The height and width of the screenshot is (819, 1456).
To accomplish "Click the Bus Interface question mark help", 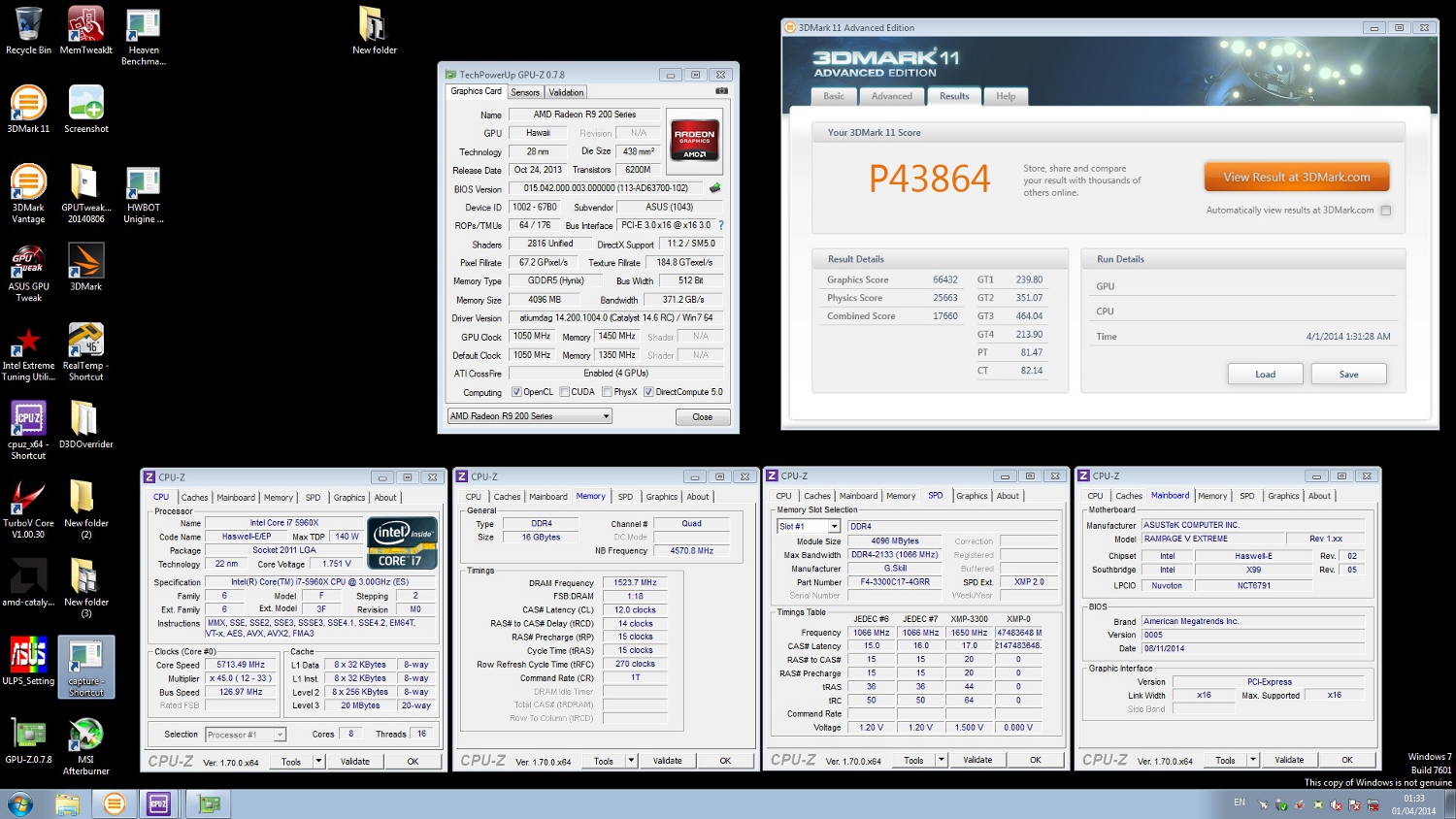I will tap(720, 225).
